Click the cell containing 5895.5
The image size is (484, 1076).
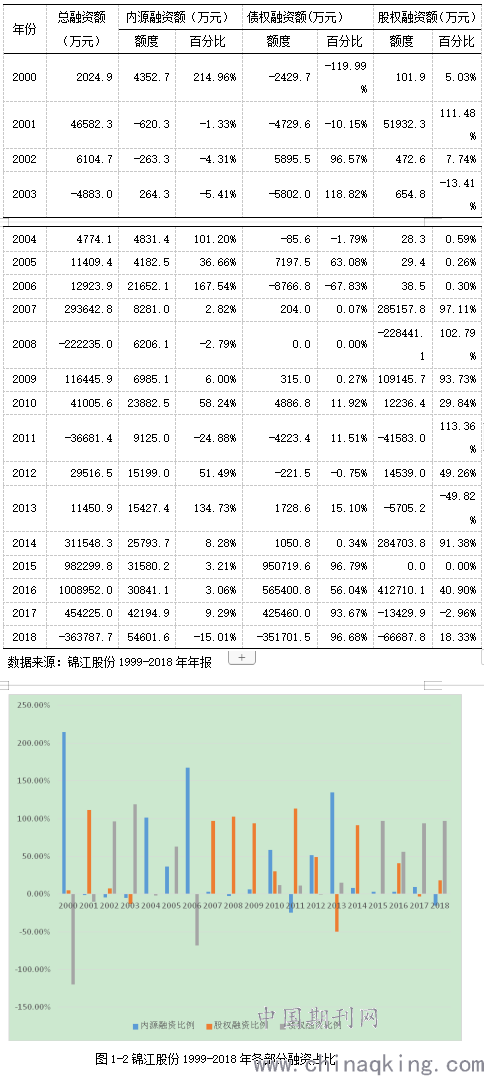[x=281, y=159]
